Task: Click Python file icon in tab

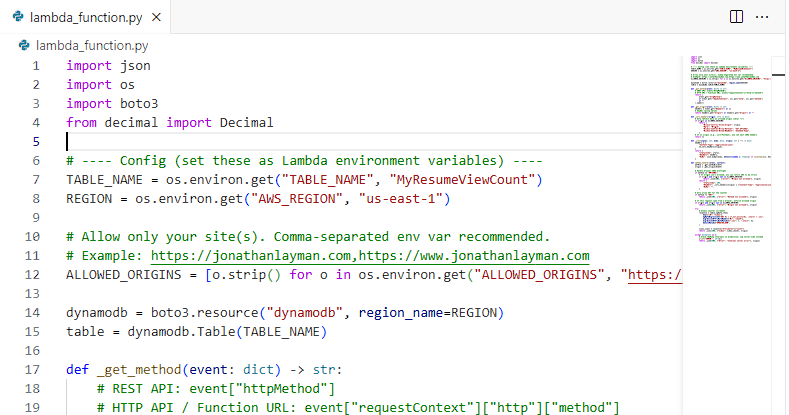Action: [18, 17]
